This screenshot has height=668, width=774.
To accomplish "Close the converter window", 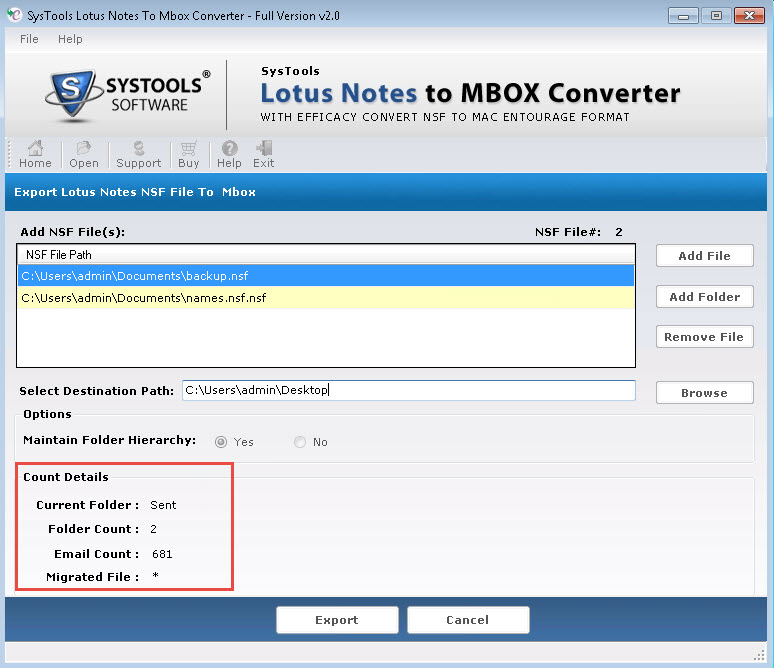I will (x=749, y=16).
